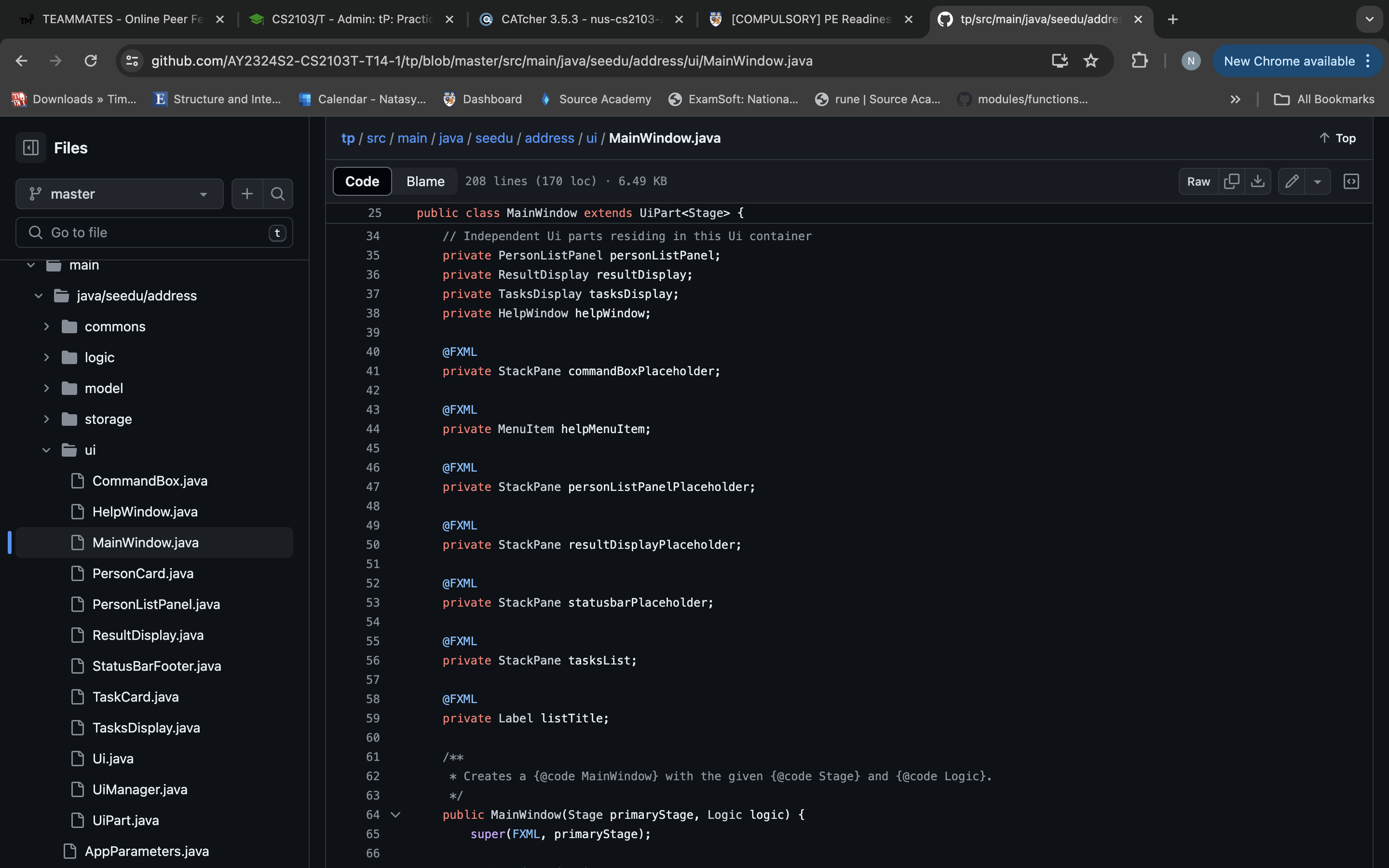Image resolution: width=1389 pixels, height=868 pixels.
Task: Open the symbols panel icon
Action: pos(1351,181)
